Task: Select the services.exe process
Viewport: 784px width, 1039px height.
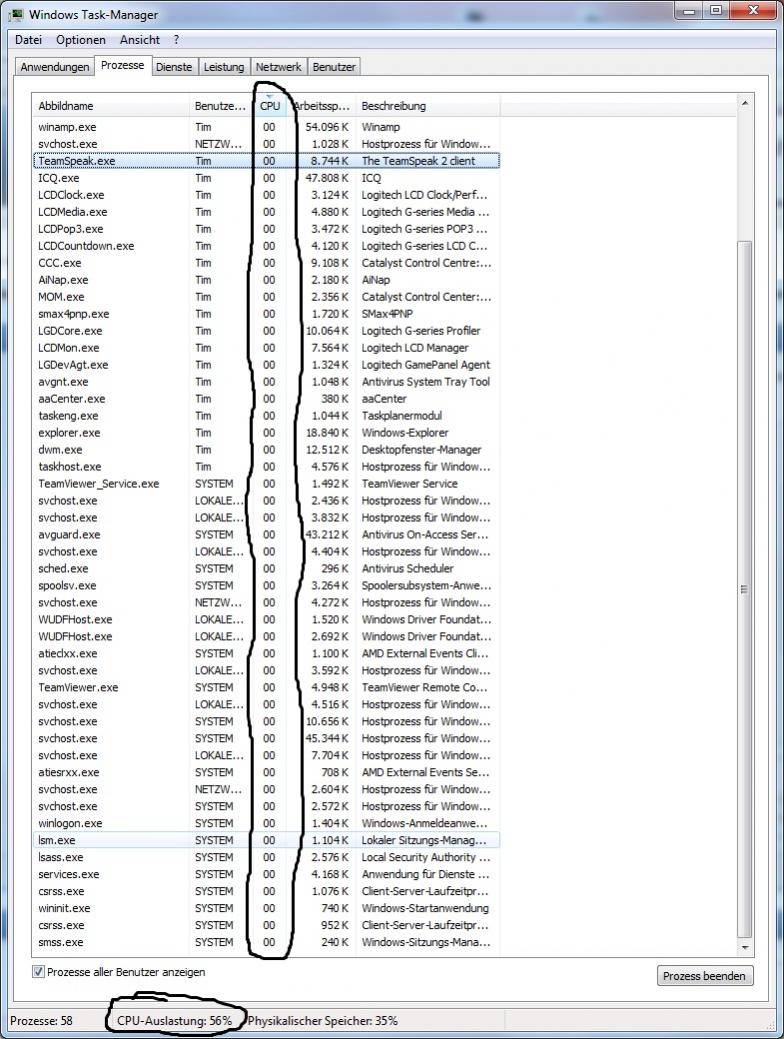Action: tap(266, 875)
